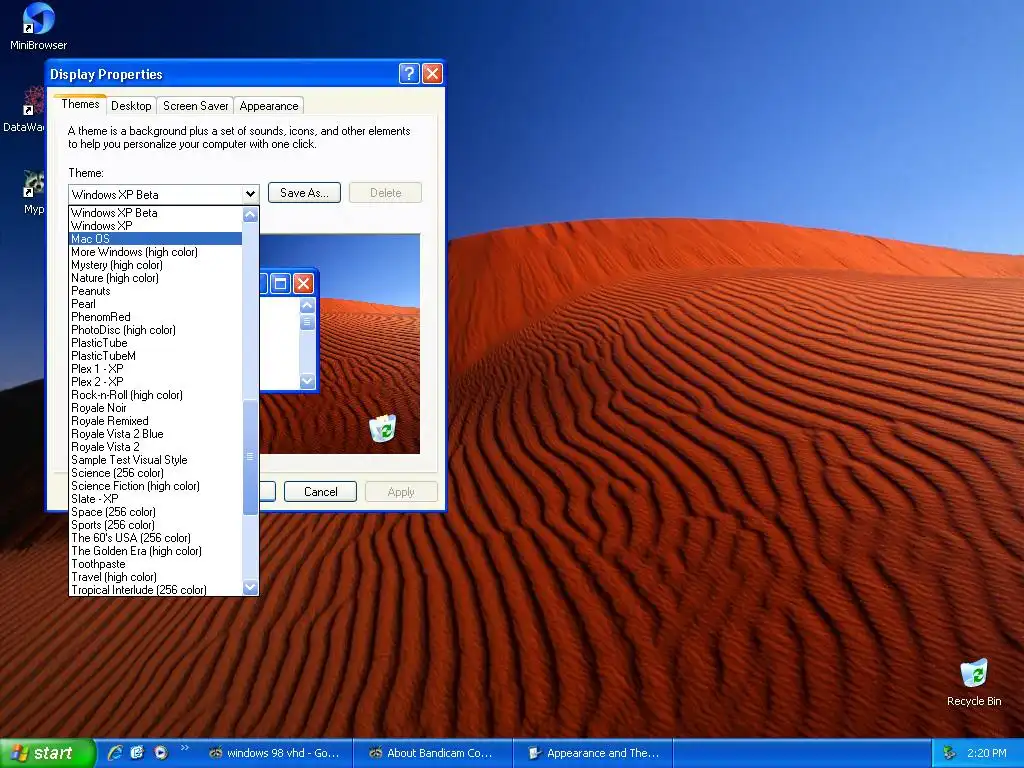
Task: Select the Royale Remixed theme
Action: click(x=155, y=421)
